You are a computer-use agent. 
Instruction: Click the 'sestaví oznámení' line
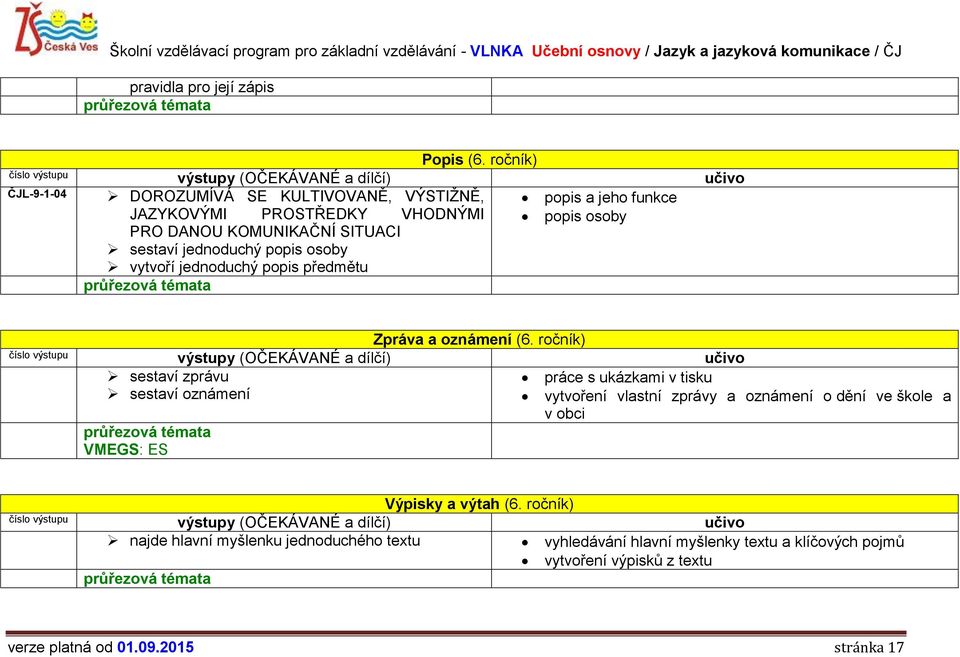coord(190,394)
